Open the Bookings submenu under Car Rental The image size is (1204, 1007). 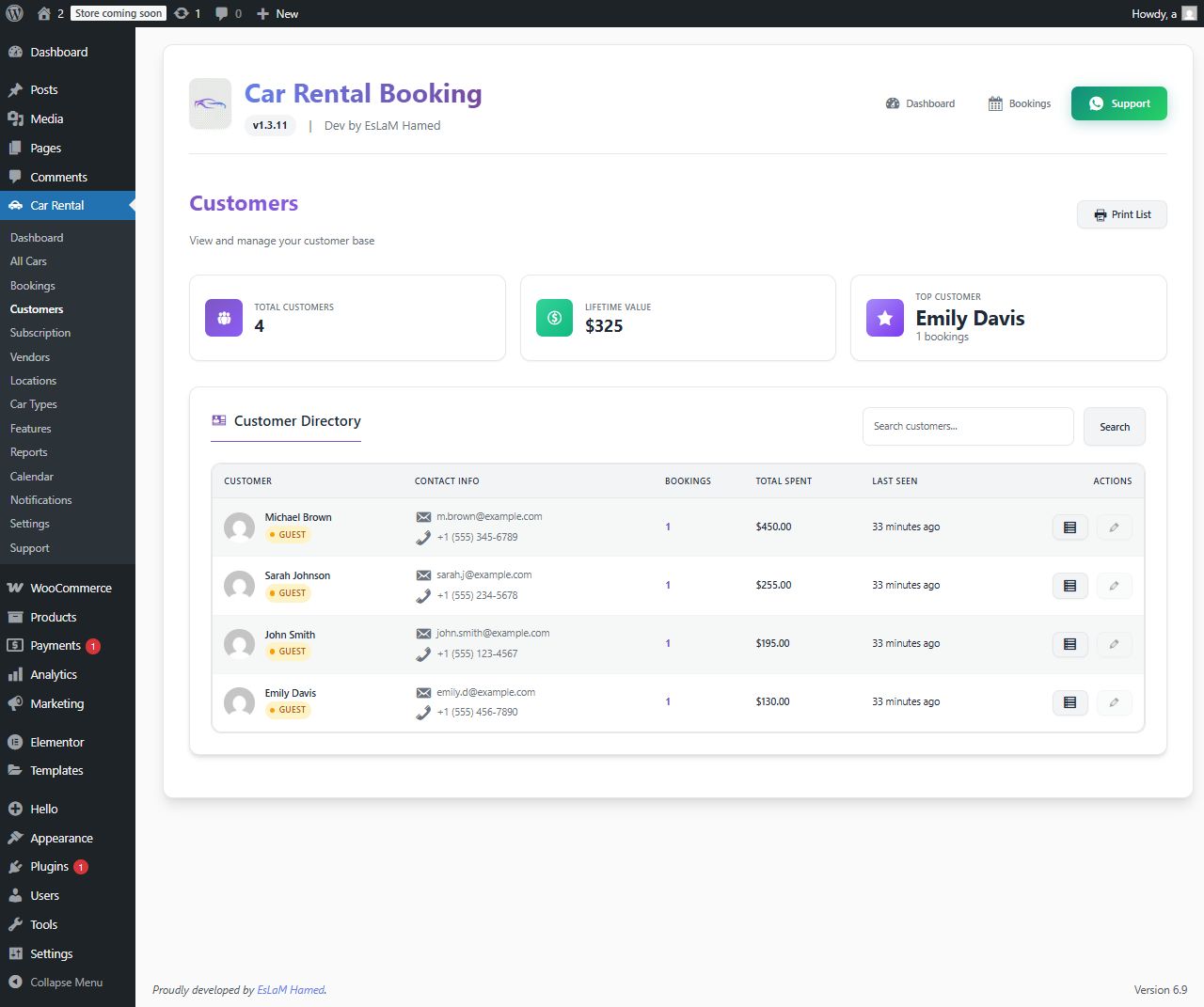pos(33,286)
